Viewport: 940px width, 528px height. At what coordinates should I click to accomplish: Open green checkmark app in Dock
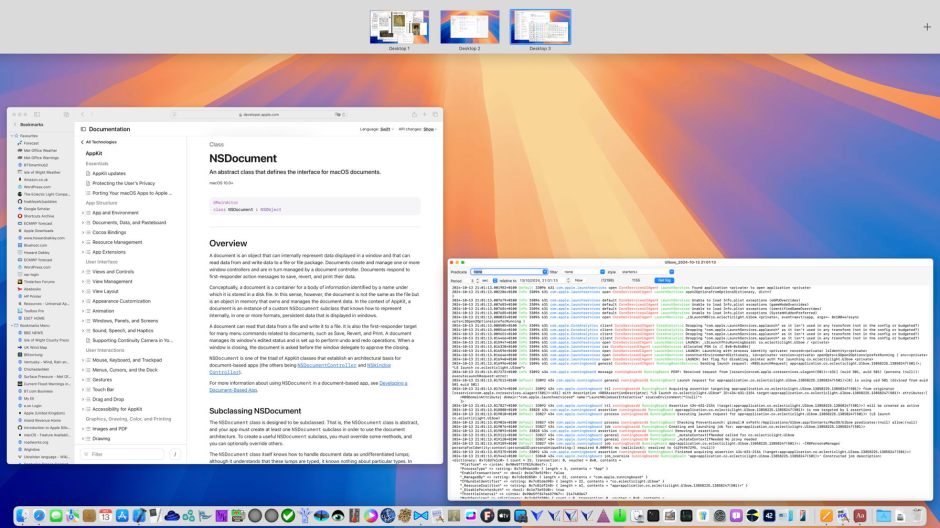coord(288,515)
